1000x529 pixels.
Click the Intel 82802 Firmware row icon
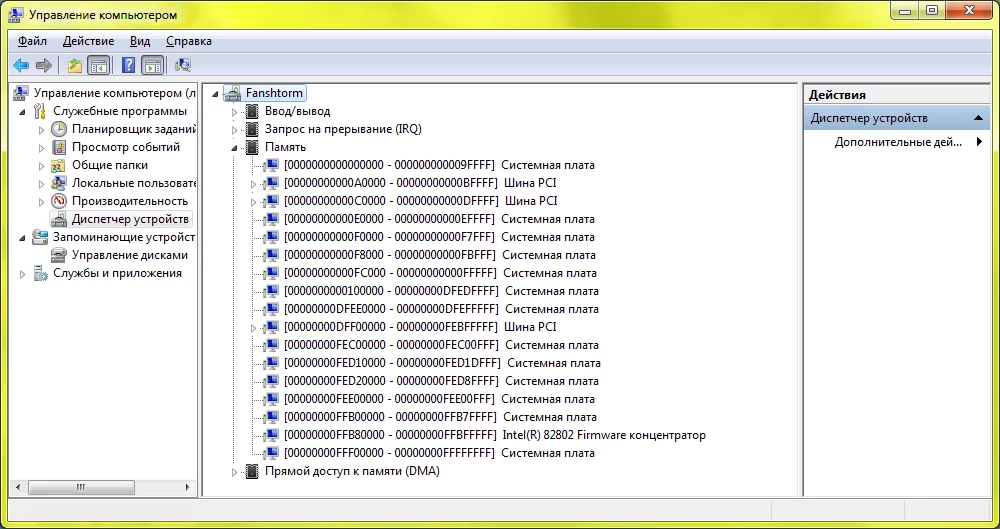click(x=272, y=435)
